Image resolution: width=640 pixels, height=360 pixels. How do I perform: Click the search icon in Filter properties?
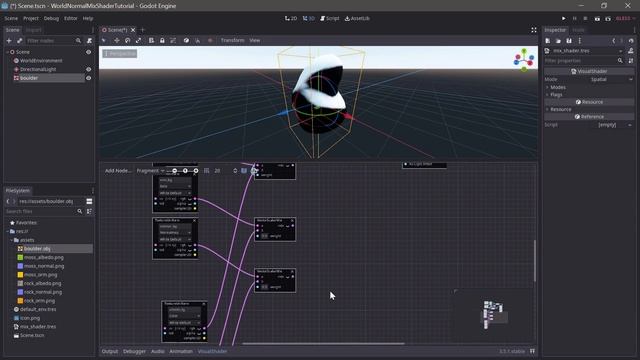[620, 60]
